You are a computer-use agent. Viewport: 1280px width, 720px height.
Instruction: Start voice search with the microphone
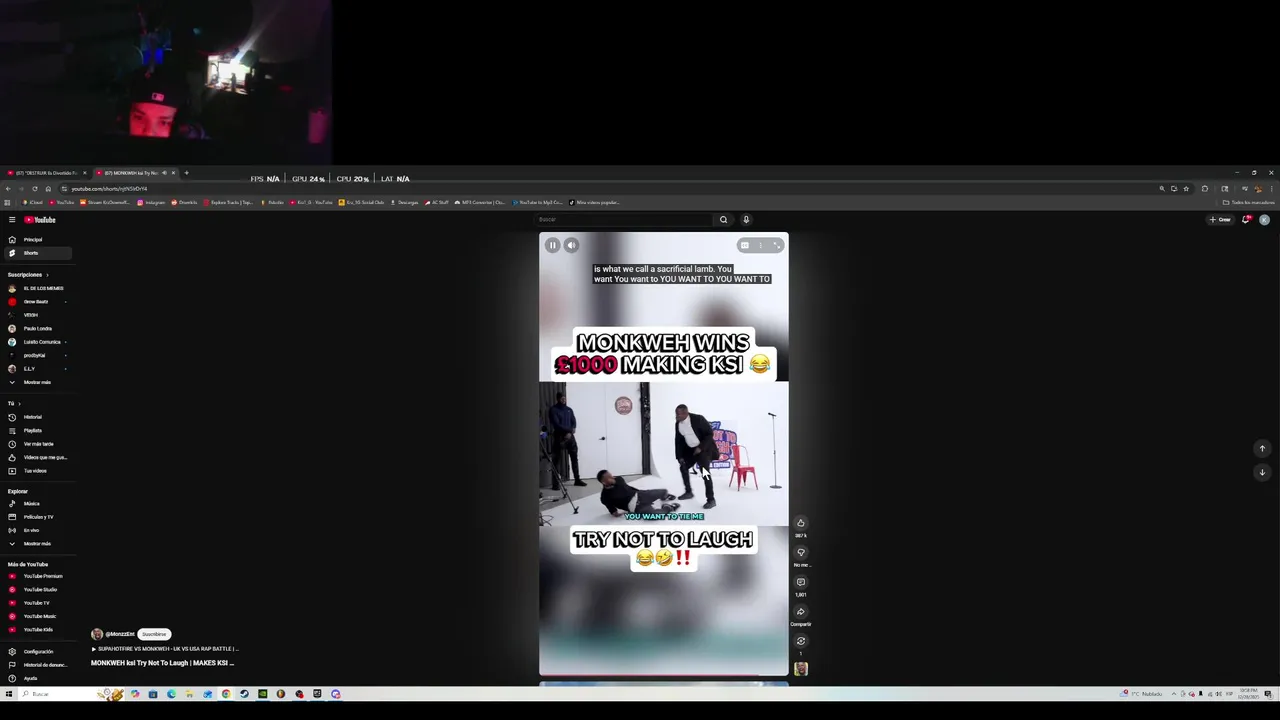[x=746, y=220]
